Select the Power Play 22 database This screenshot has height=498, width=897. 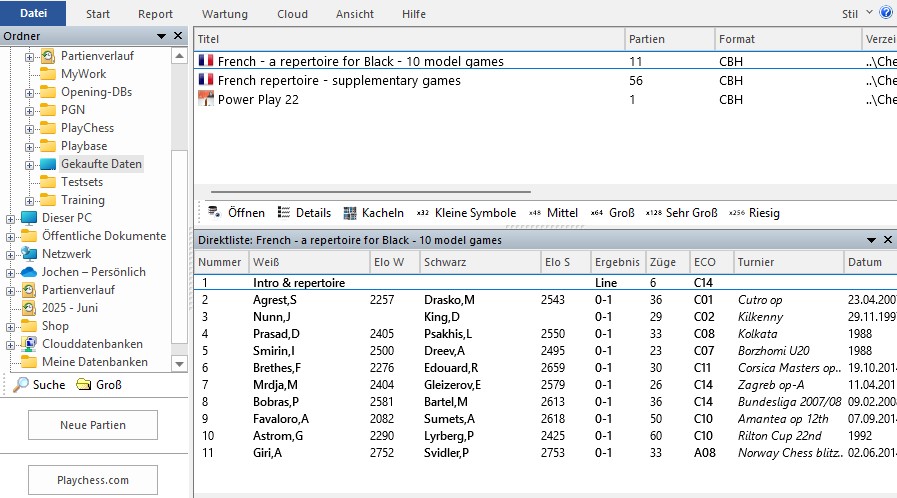(258, 99)
